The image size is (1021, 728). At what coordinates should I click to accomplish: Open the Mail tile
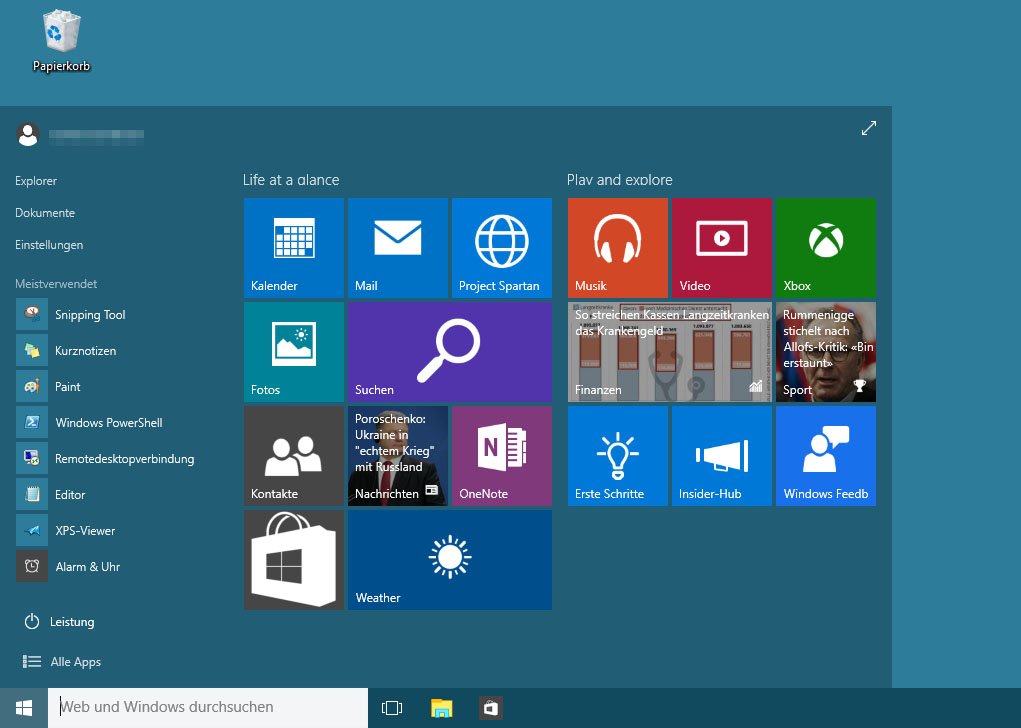pyautogui.click(x=398, y=248)
